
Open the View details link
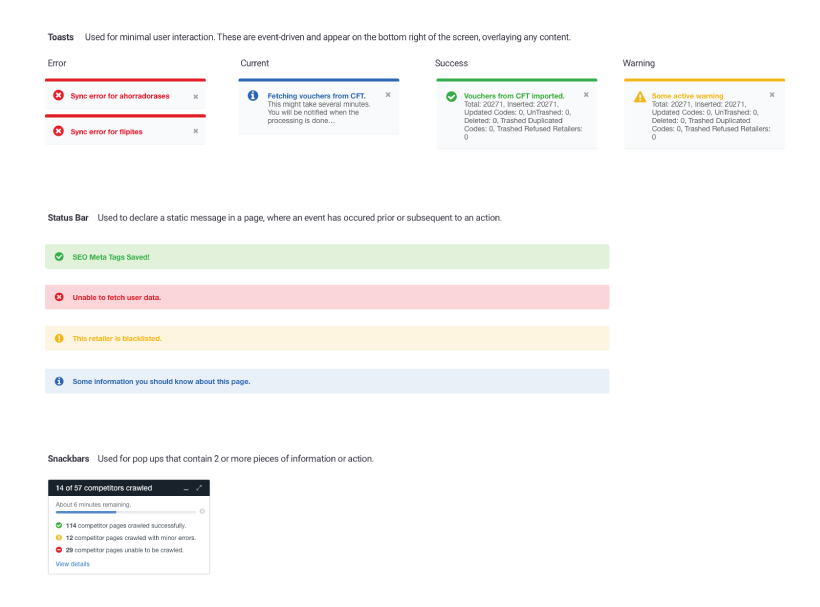pyautogui.click(x=73, y=564)
